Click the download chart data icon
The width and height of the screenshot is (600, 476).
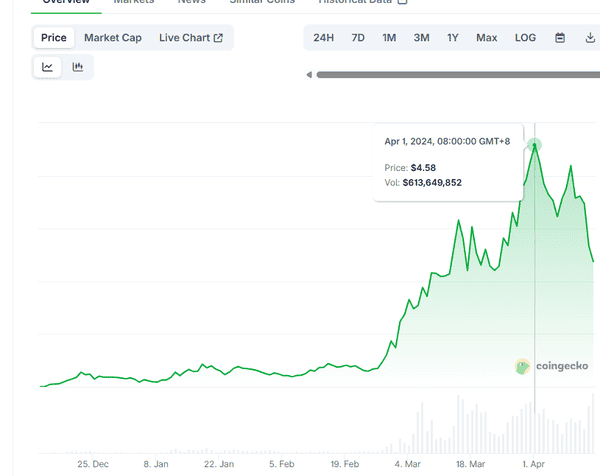[x=590, y=38]
